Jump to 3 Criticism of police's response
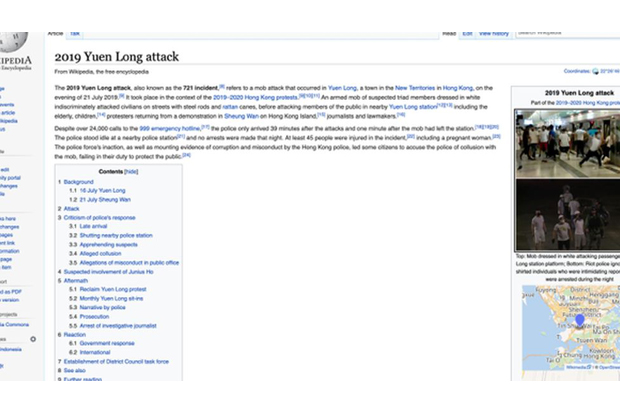620x413 pixels. click(x=99, y=218)
